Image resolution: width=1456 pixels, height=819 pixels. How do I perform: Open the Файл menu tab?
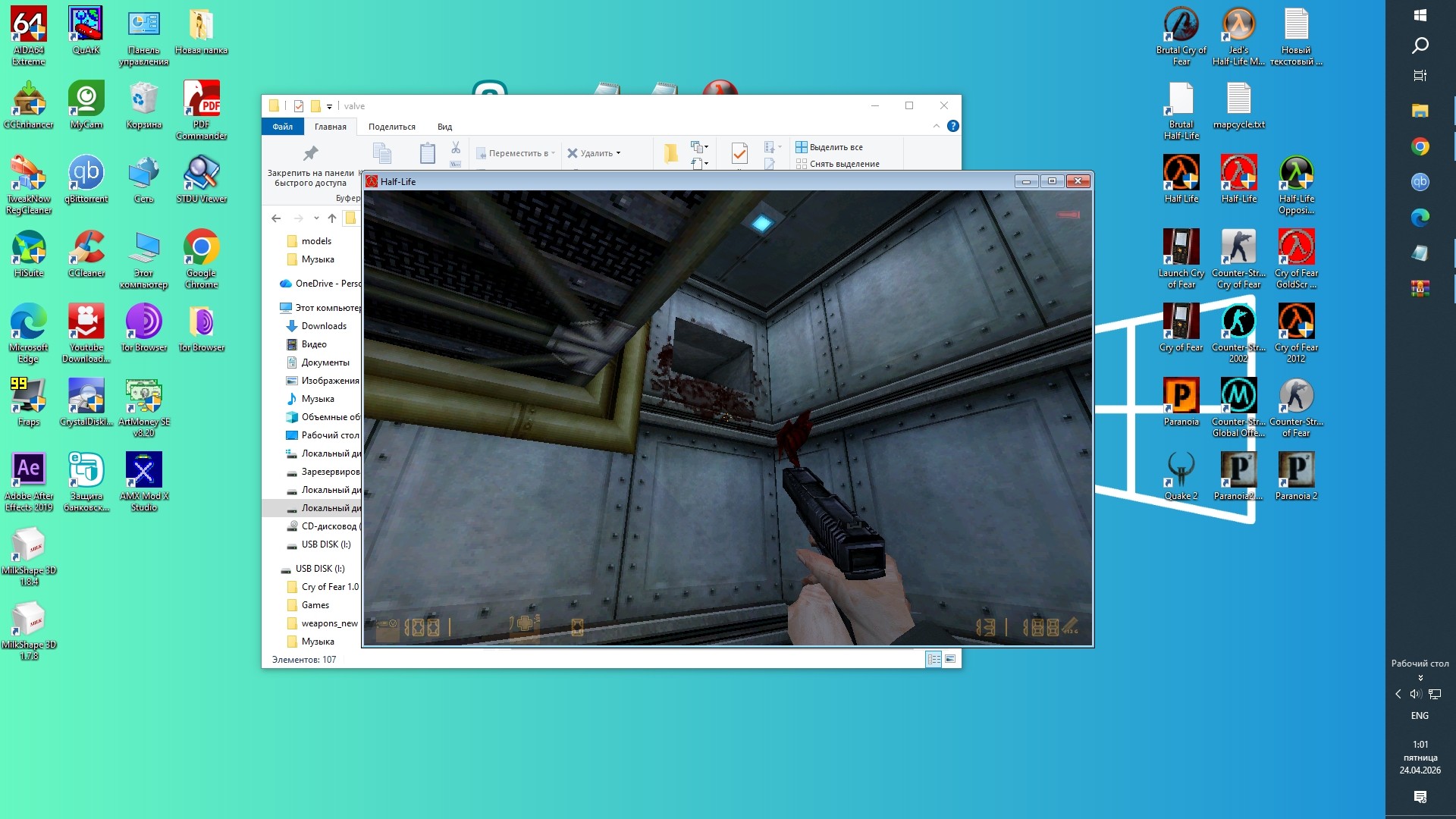(x=282, y=127)
